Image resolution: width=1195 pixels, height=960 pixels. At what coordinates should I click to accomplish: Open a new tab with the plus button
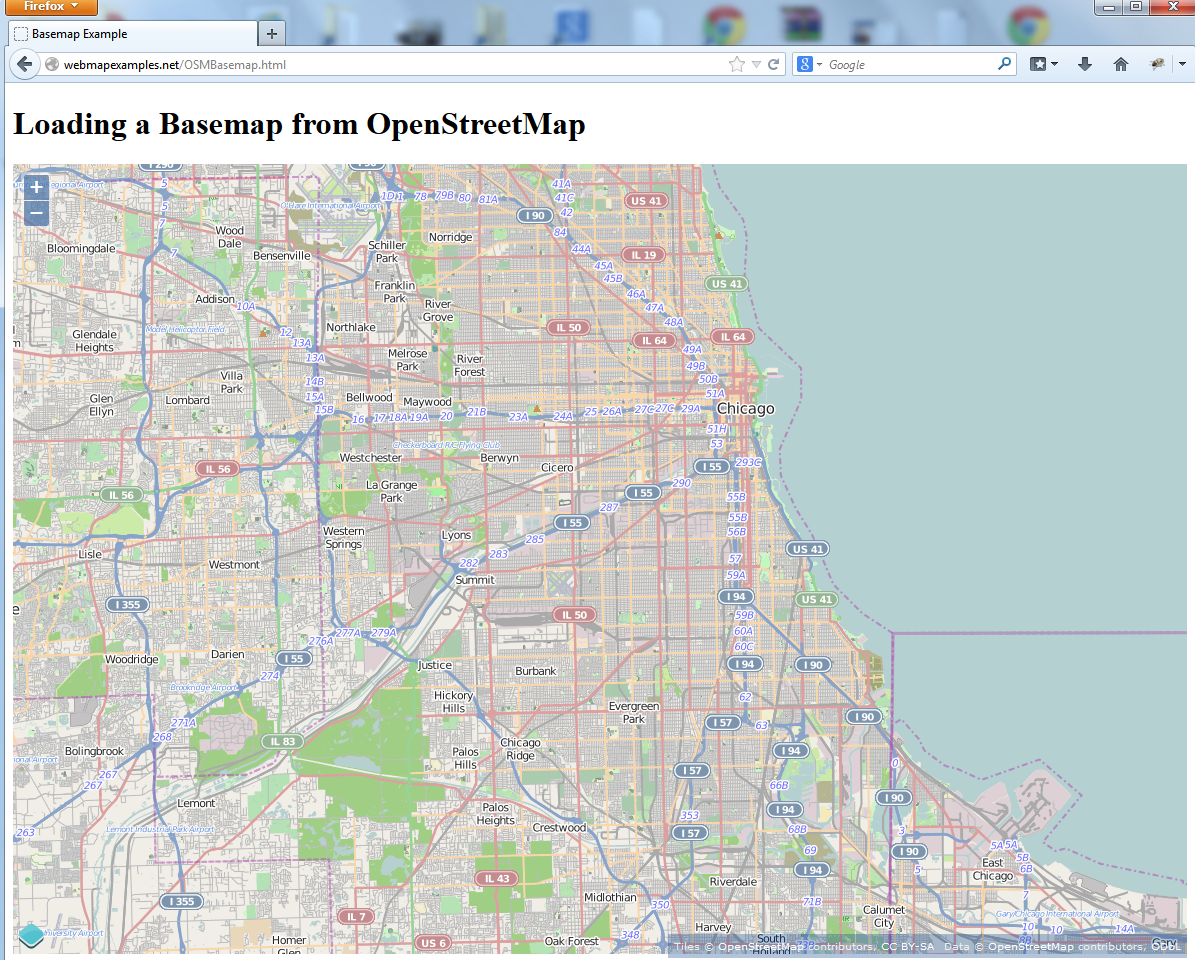tap(271, 33)
